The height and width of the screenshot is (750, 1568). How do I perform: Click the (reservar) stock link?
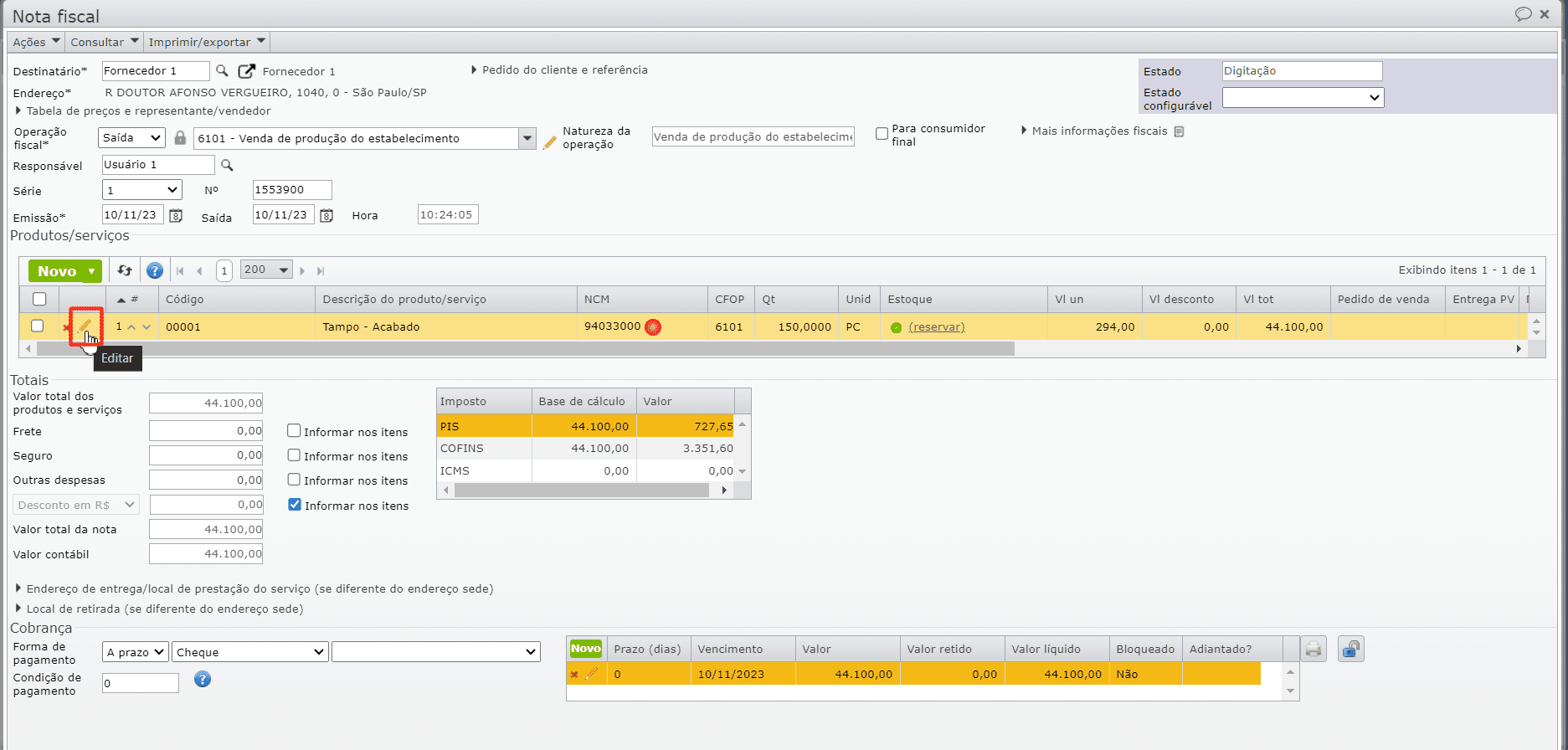[x=936, y=327]
